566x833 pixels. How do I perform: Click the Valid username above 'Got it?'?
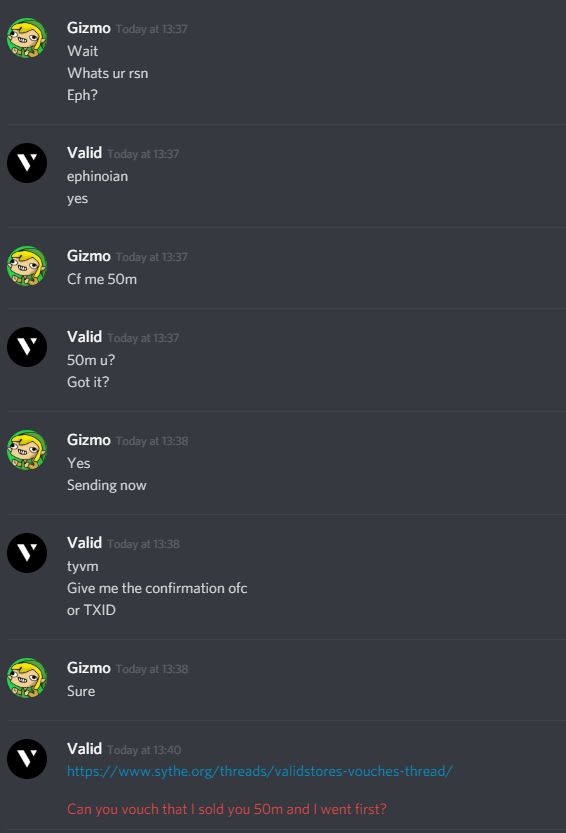85,337
